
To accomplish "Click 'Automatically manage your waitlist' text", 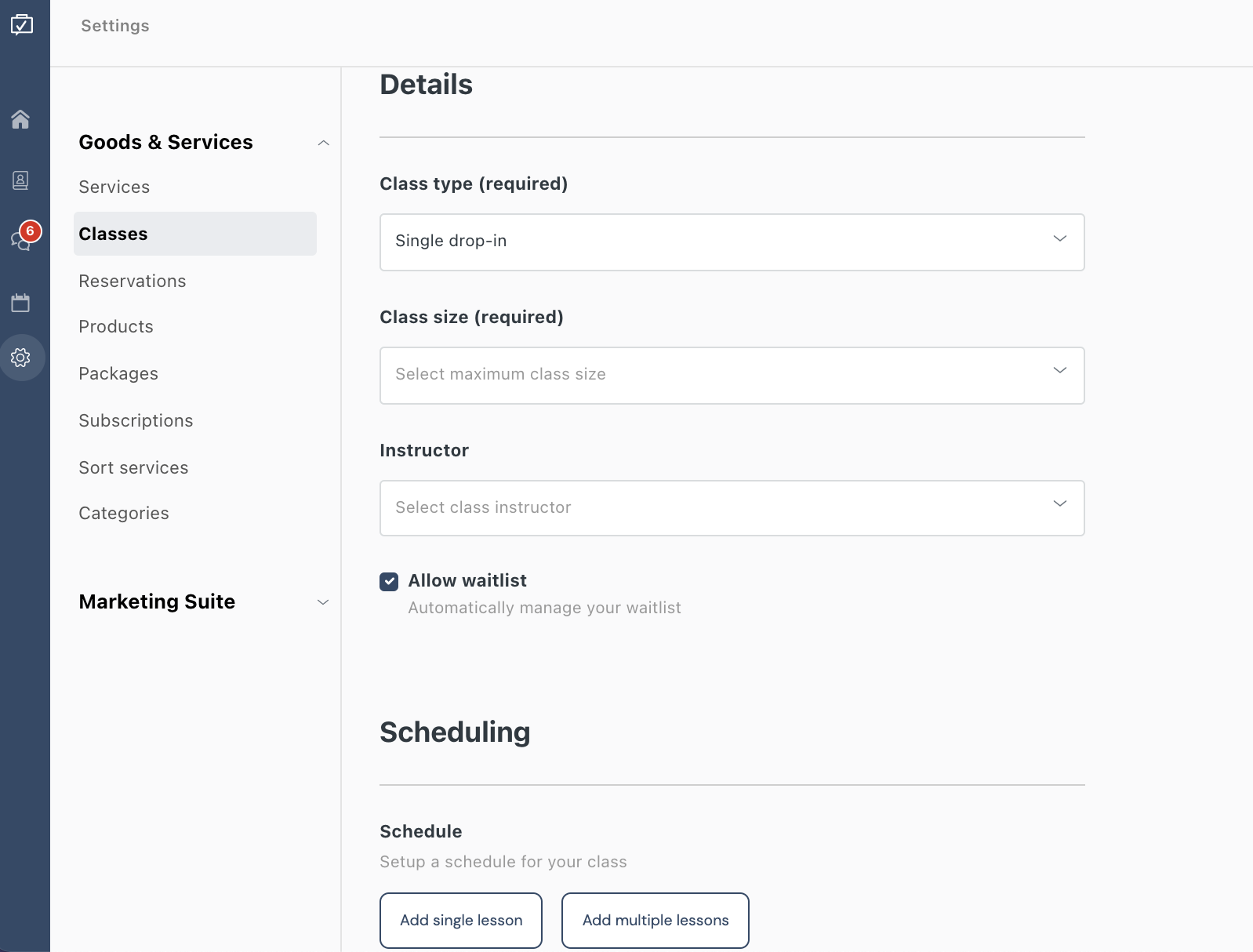I will point(544,608).
